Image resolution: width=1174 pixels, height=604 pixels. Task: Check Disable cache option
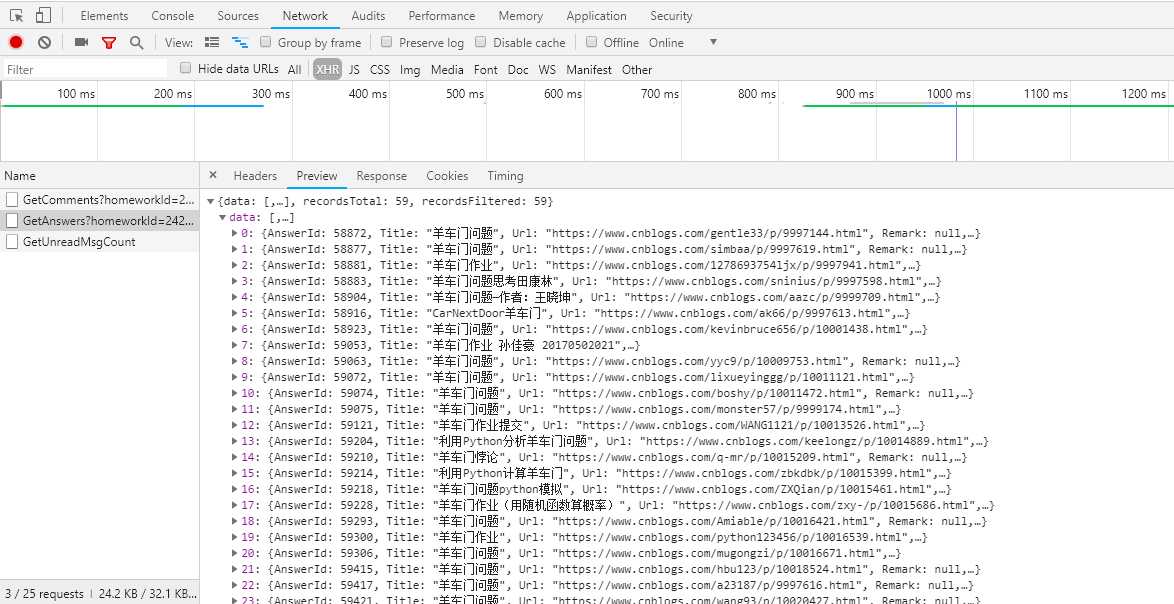(x=481, y=42)
